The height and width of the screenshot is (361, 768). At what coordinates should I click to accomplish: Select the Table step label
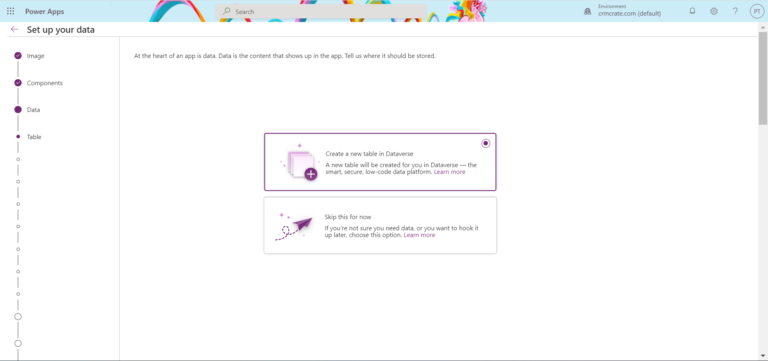tap(34, 137)
